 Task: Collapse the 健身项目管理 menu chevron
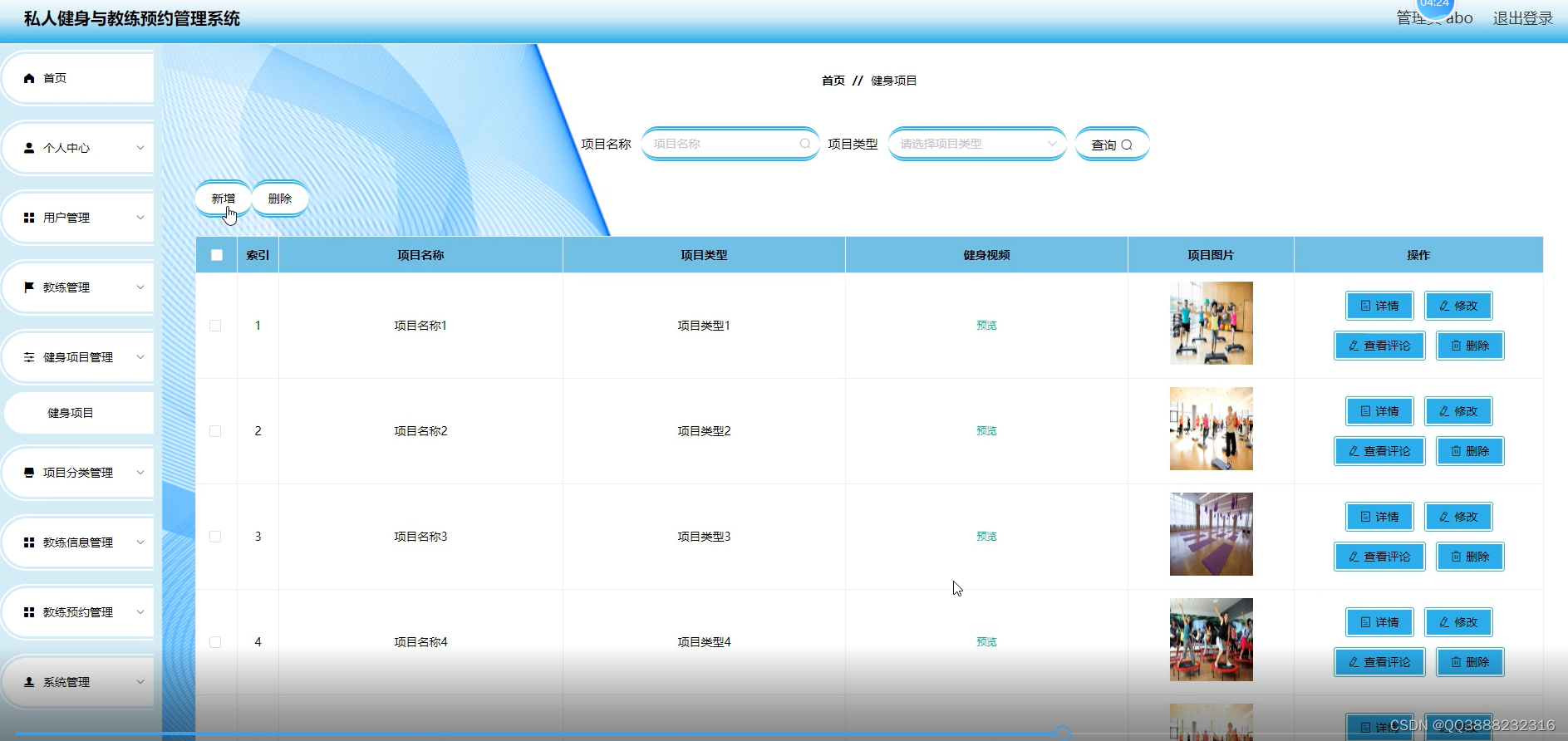(140, 357)
